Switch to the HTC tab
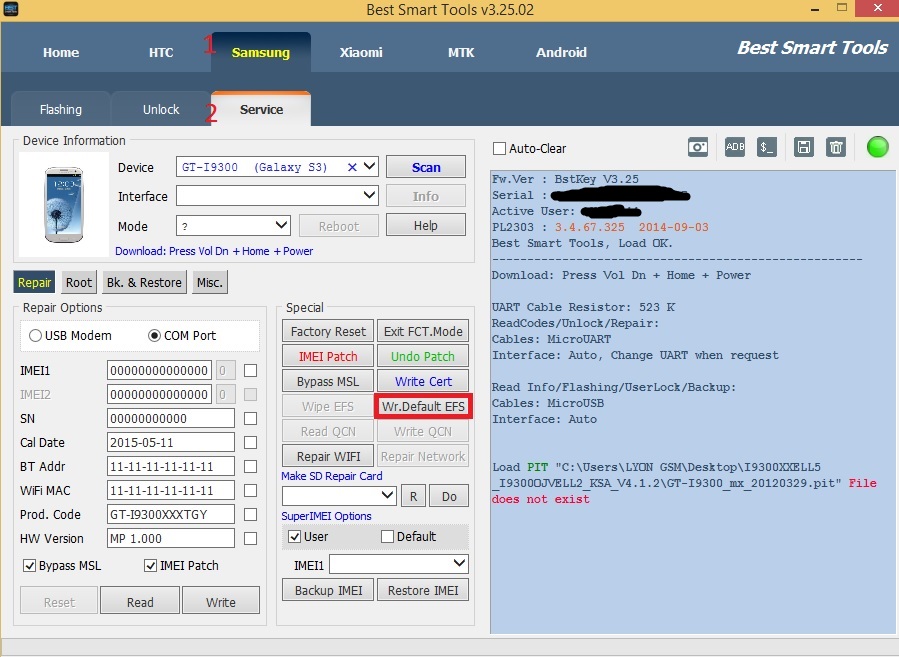 click(161, 52)
